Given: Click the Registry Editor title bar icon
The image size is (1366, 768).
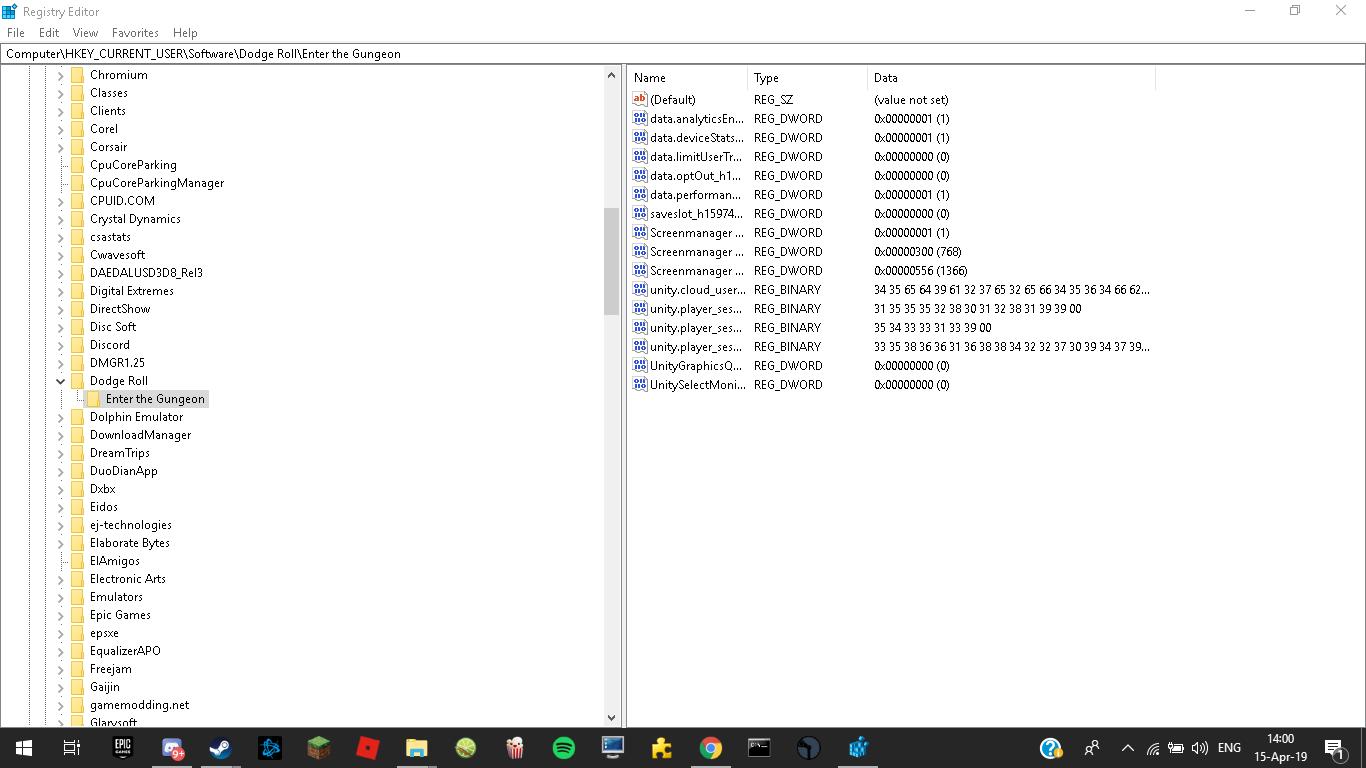Looking at the screenshot, I should point(10,11).
